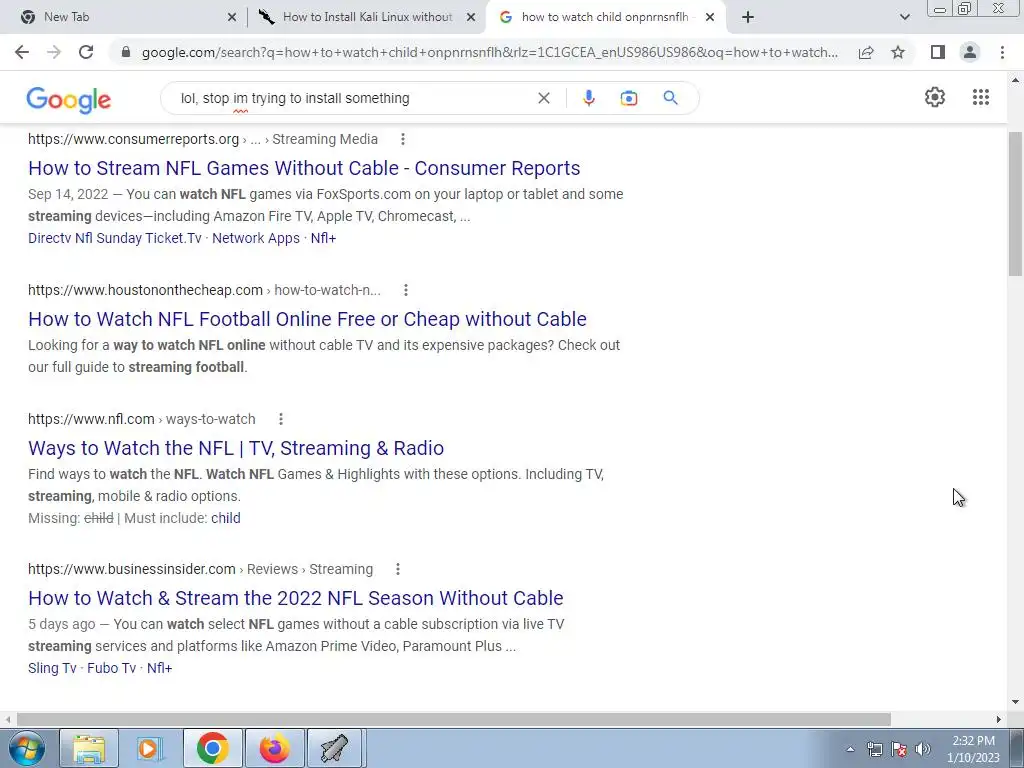Viewport: 1024px width, 768px height.
Task: Clear the search box with the X
Action: (543, 98)
